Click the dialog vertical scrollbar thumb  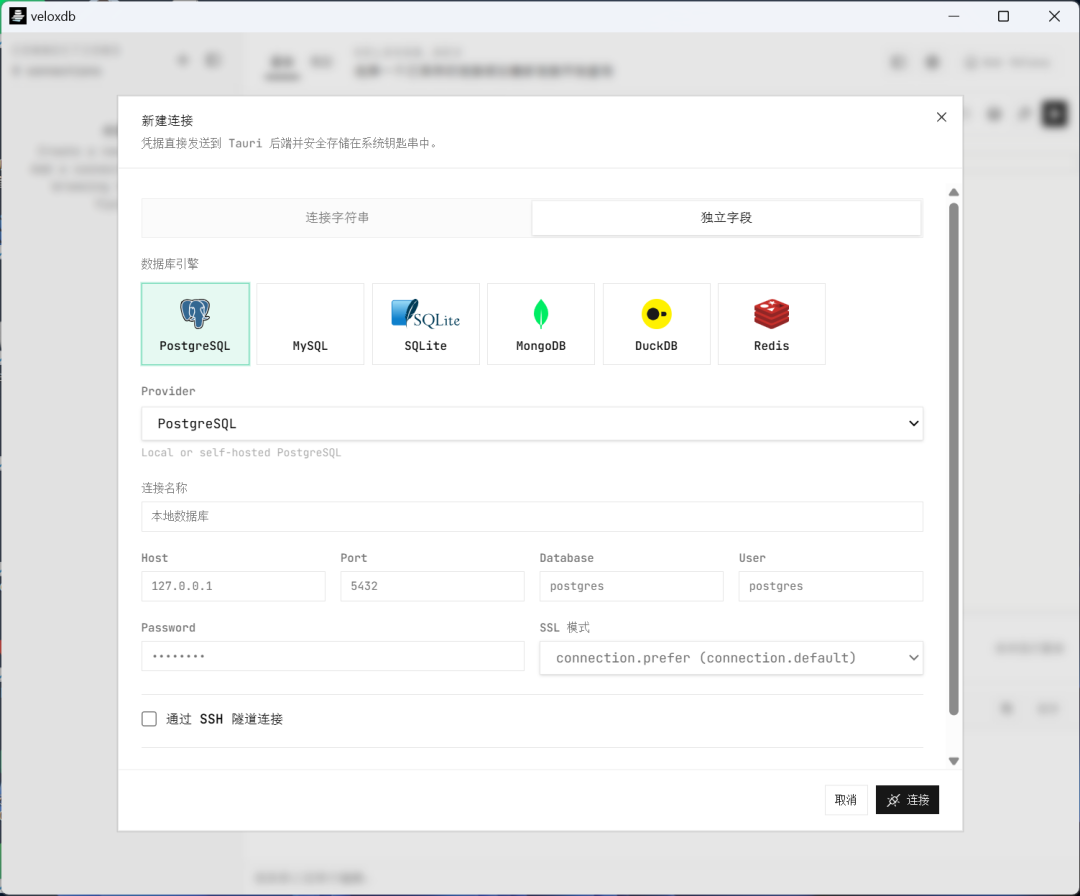click(x=954, y=459)
